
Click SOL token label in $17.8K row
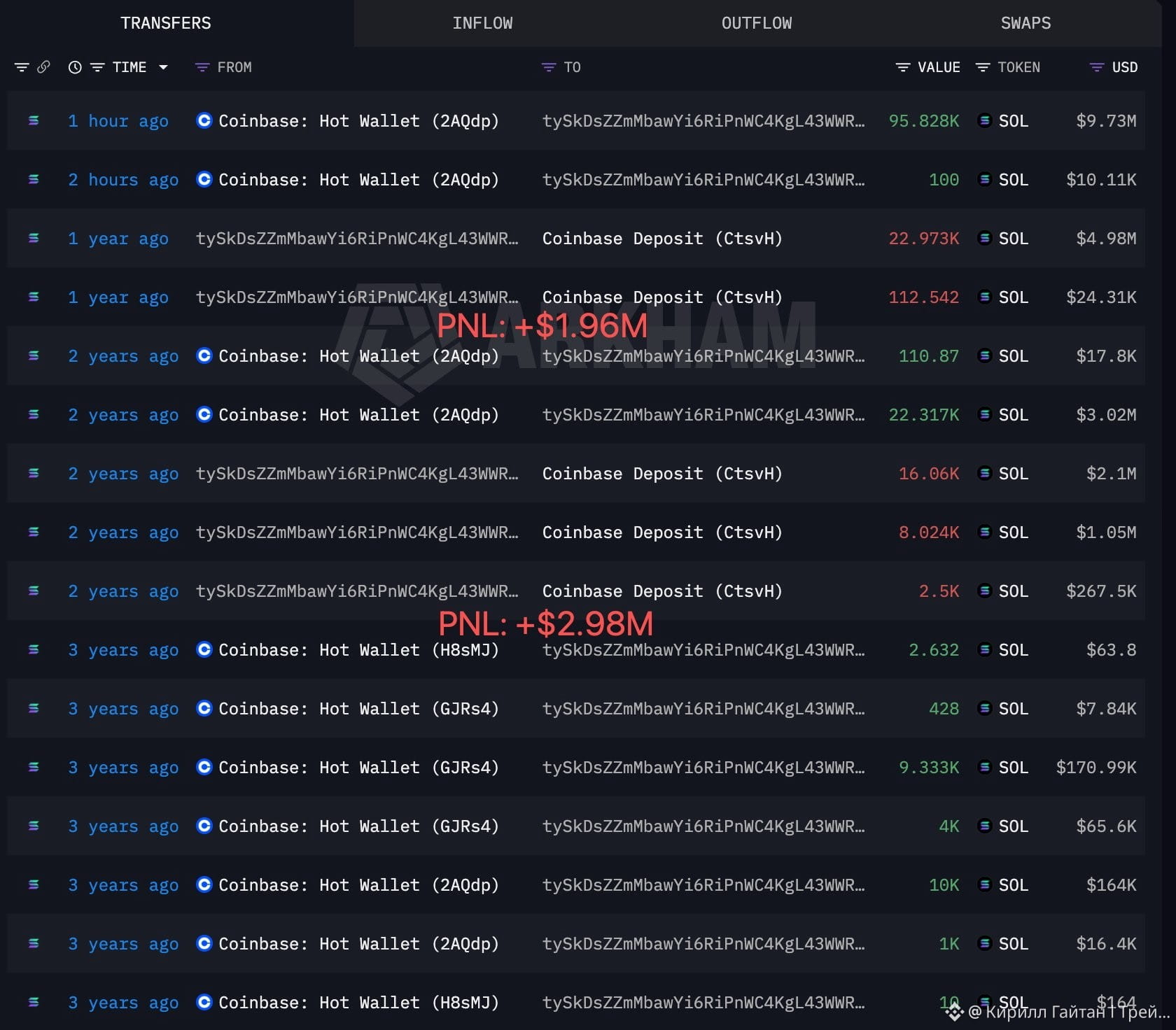tap(1014, 356)
